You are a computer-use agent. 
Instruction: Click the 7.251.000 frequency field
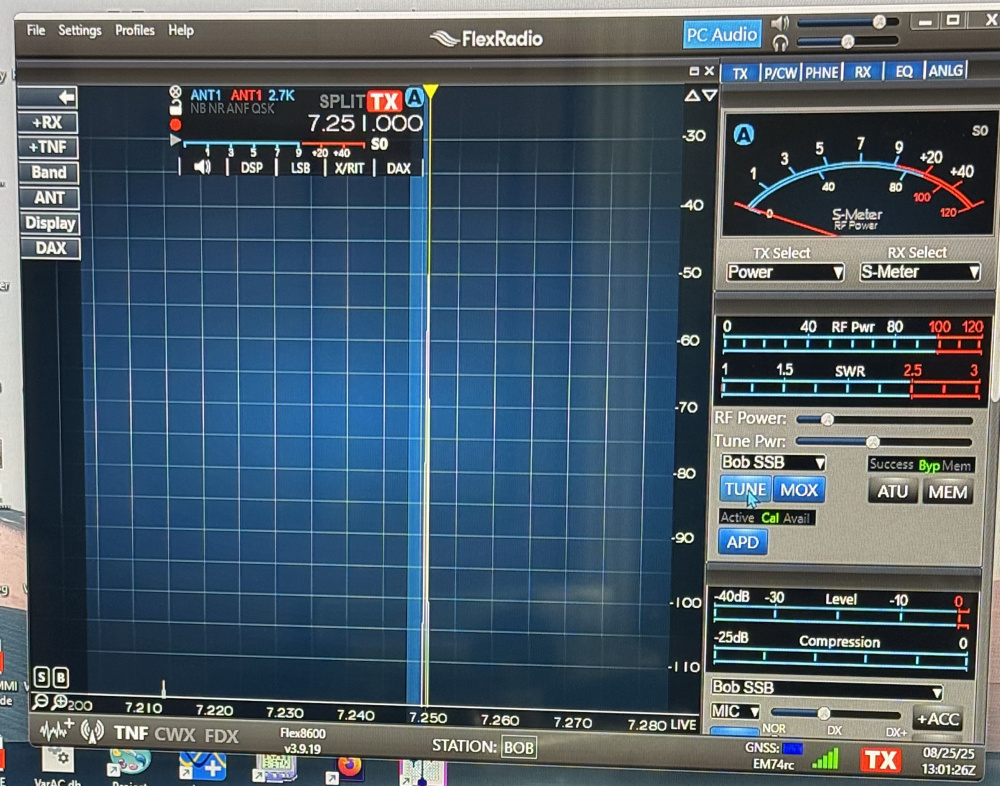pyautogui.click(x=365, y=123)
